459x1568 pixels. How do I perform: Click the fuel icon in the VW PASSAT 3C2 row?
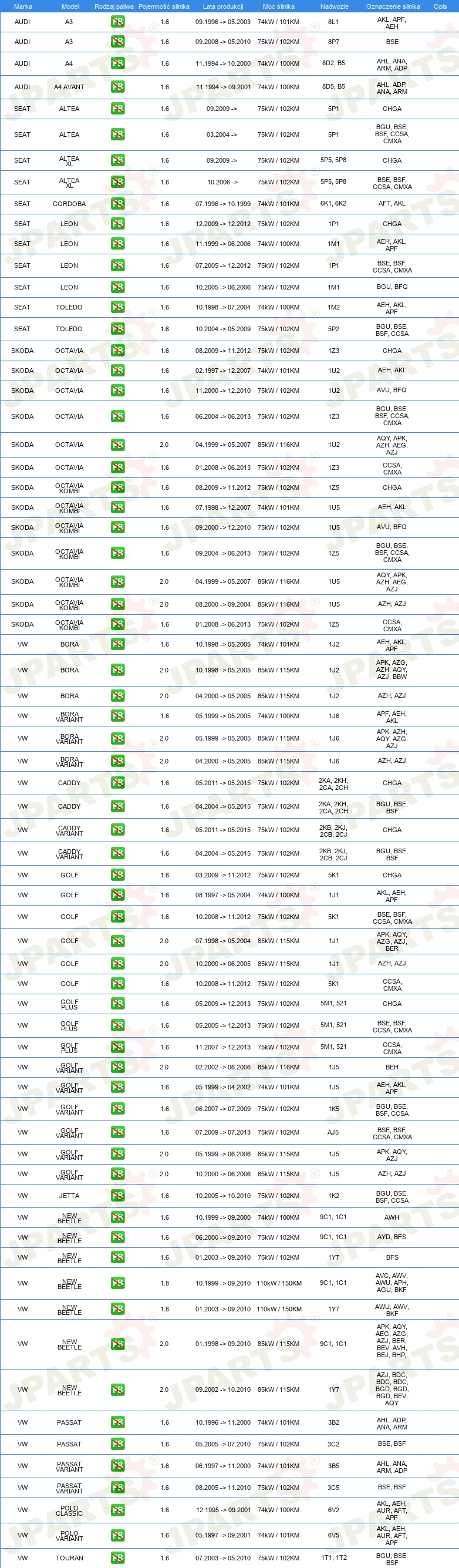tap(117, 1445)
